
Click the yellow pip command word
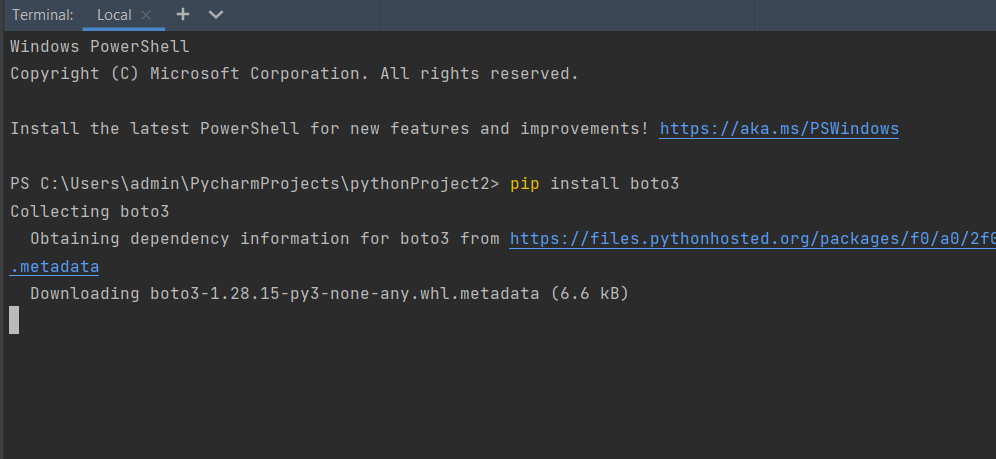pyautogui.click(x=524, y=184)
